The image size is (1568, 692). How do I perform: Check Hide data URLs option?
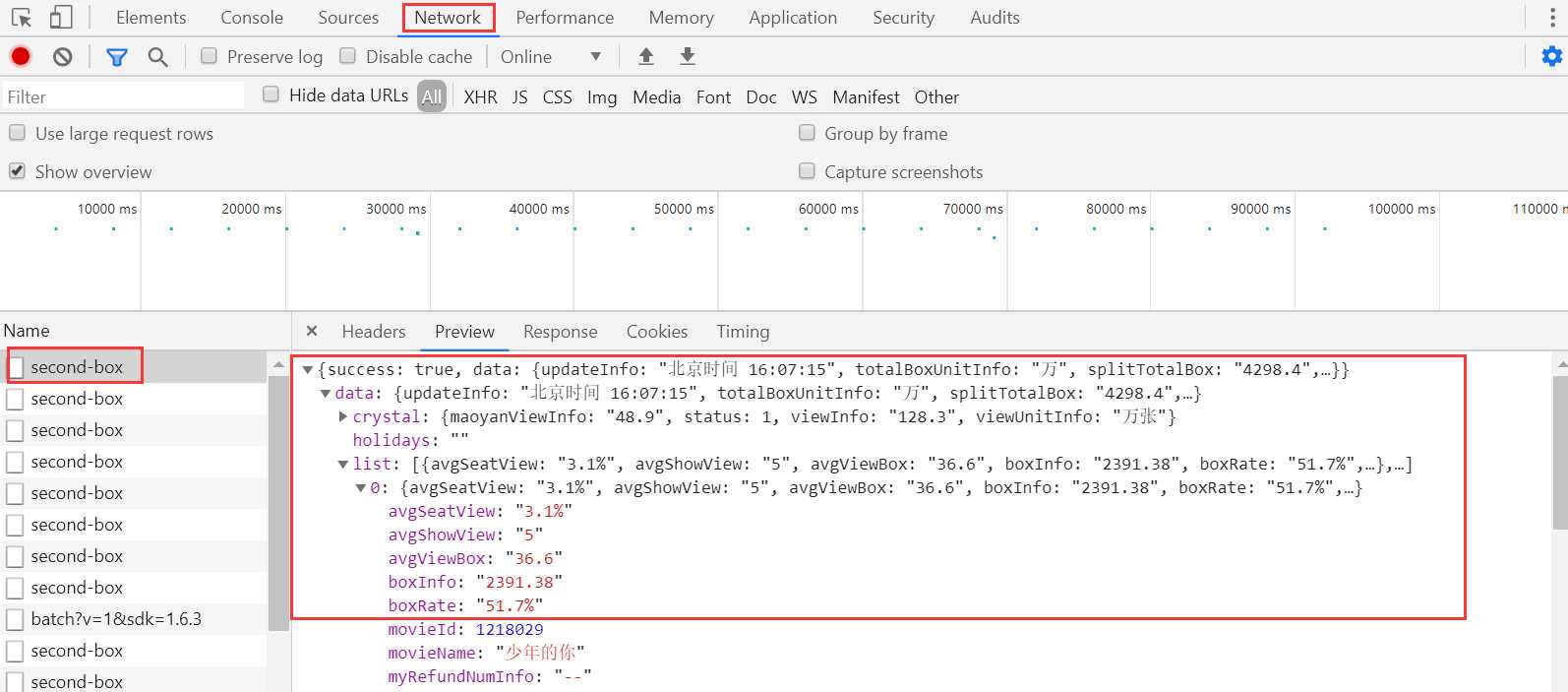(271, 94)
